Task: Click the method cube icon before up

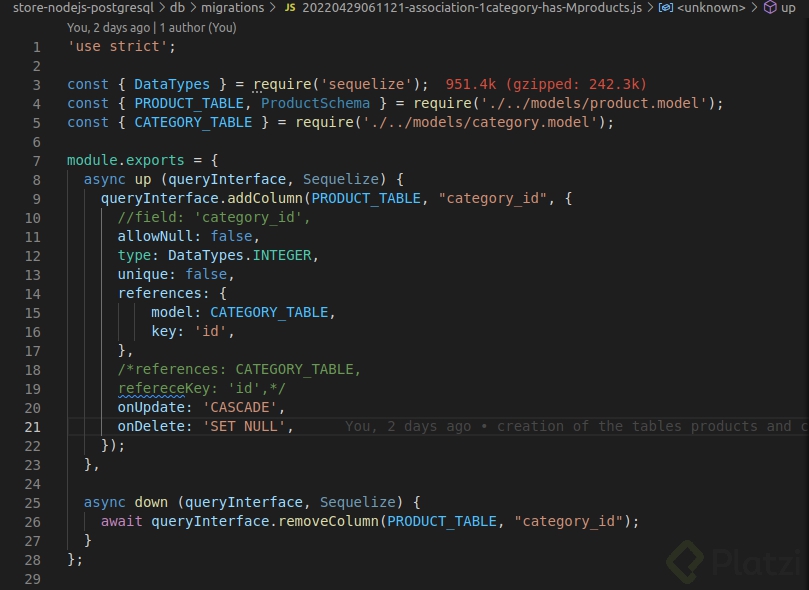Action: pos(770,7)
